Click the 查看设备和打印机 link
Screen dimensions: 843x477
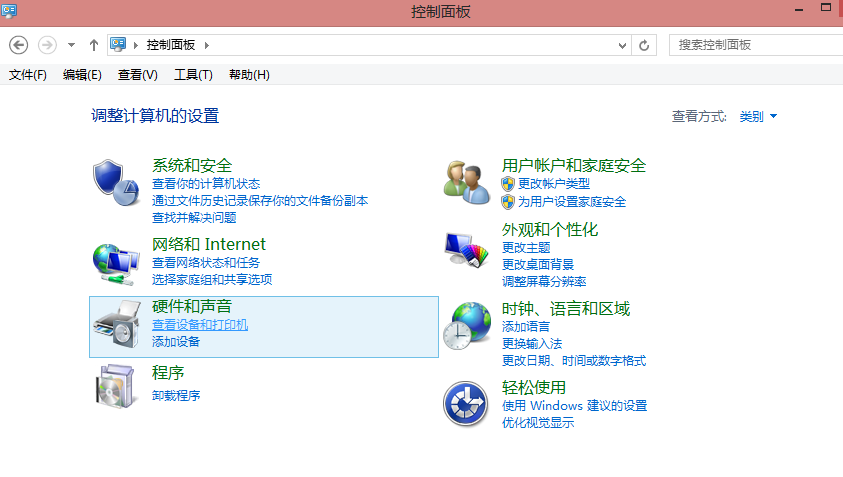(200, 325)
